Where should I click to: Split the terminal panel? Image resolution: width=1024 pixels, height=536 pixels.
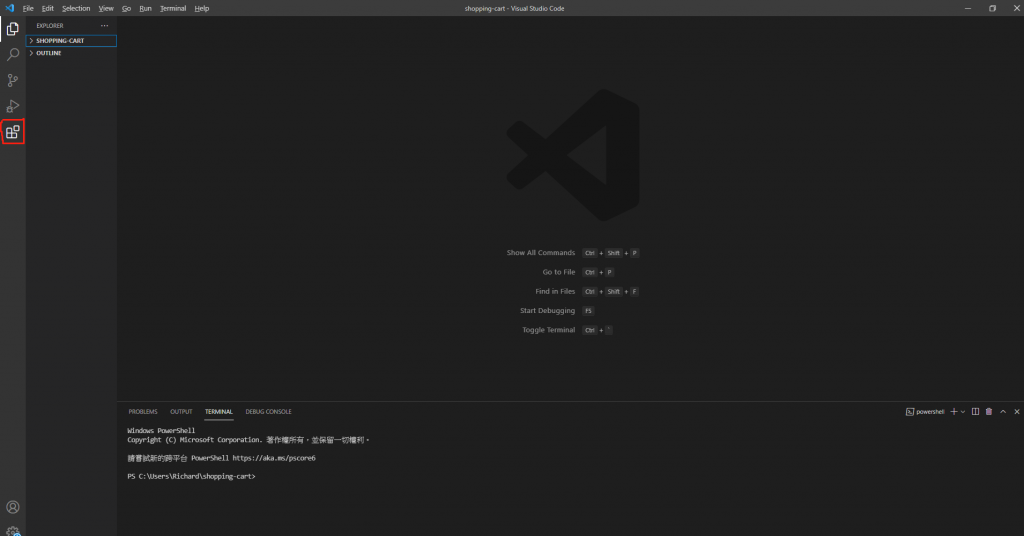click(975, 411)
